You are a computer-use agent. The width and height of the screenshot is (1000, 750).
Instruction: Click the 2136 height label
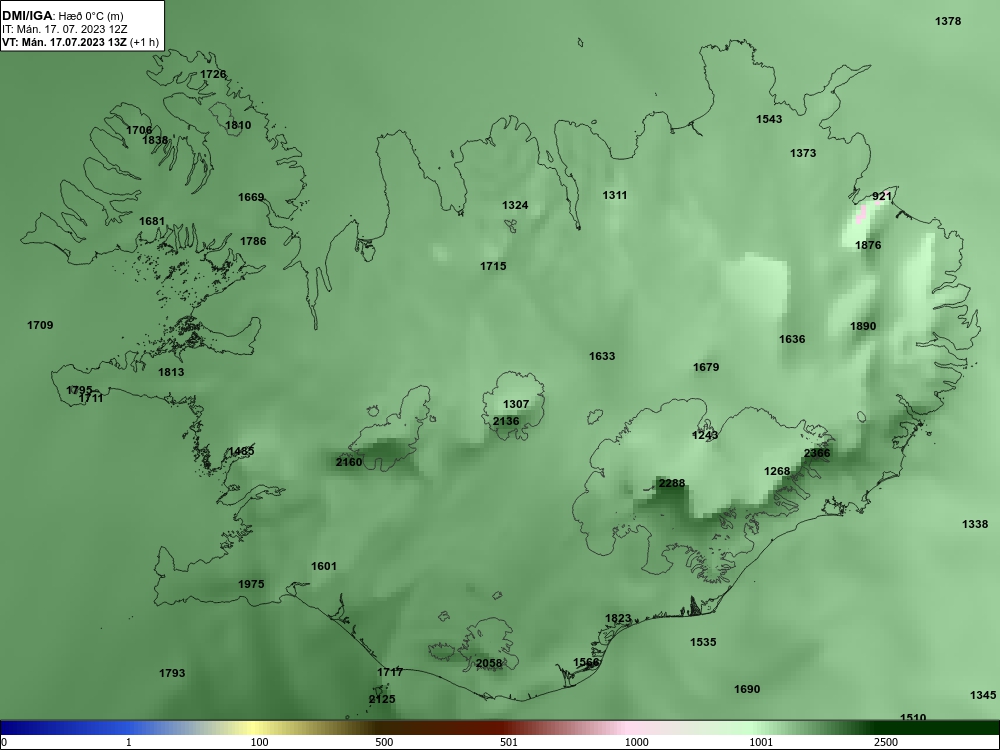[x=506, y=421]
